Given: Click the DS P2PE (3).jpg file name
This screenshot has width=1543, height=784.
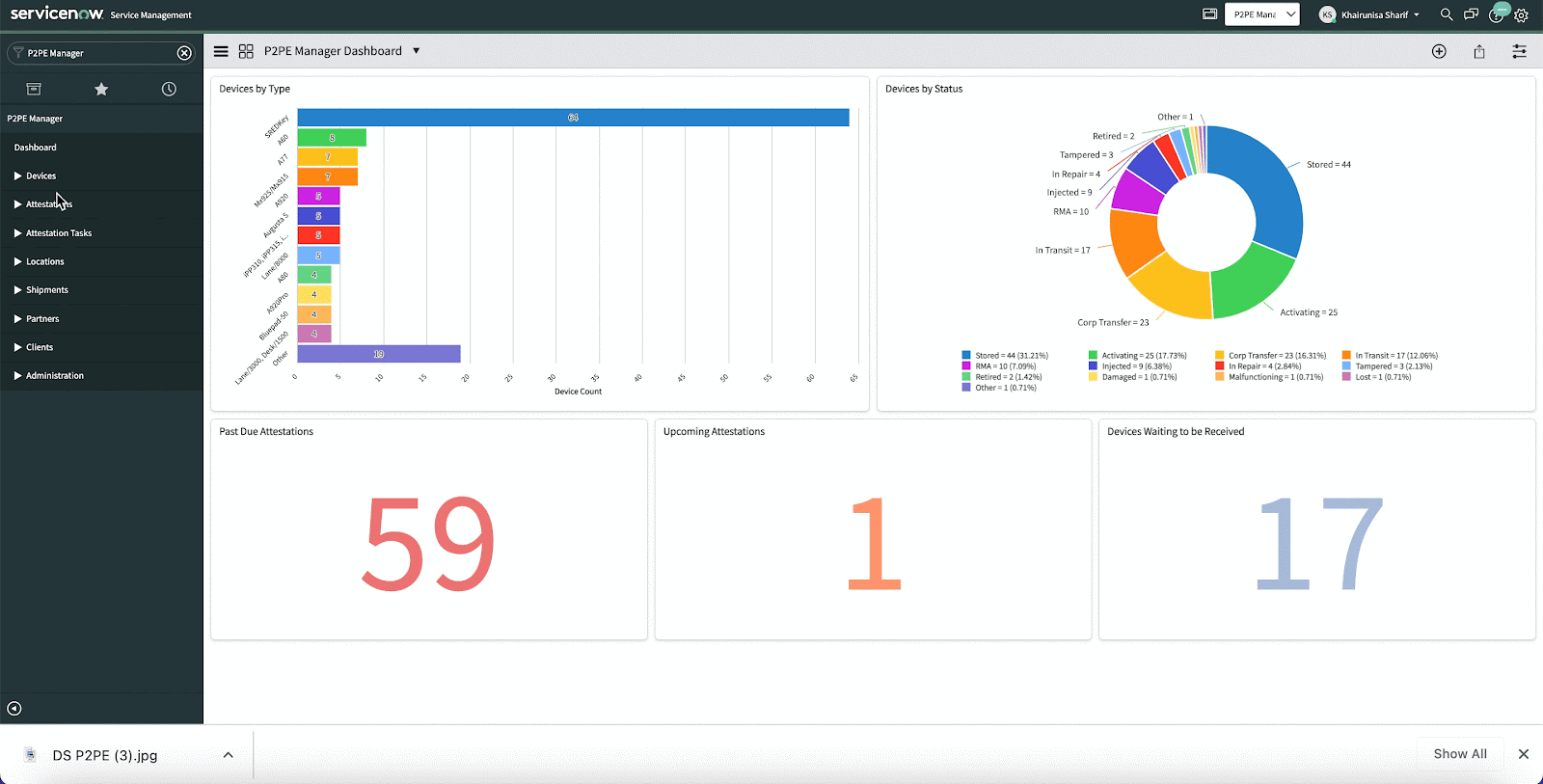Looking at the screenshot, I should coord(105,755).
